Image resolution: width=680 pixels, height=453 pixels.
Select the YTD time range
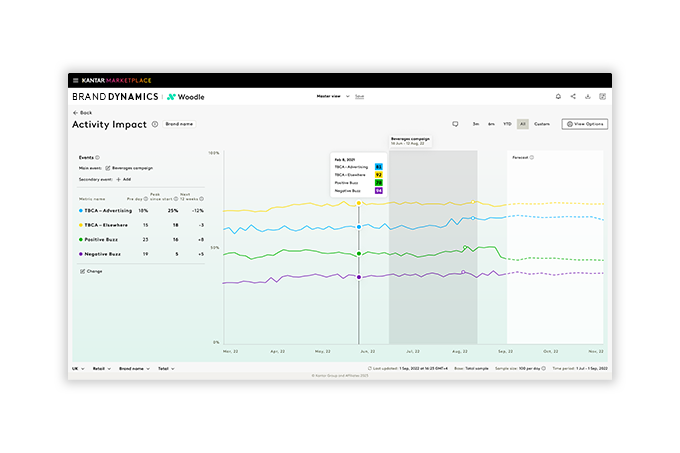pyautogui.click(x=506, y=124)
